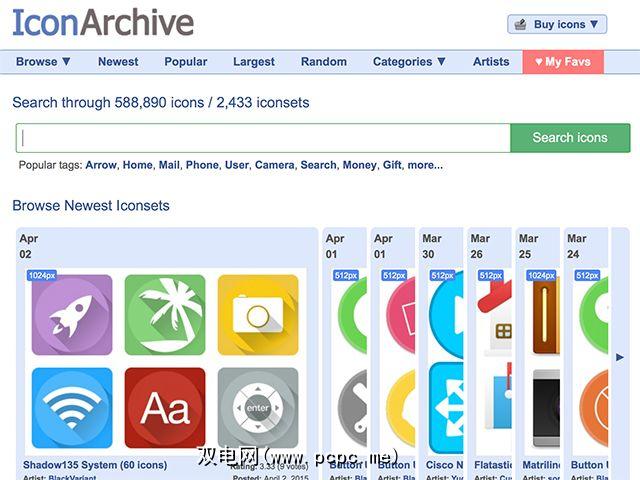Click the basket icon beside Buy icons
The height and width of the screenshot is (480, 640).
point(520,24)
